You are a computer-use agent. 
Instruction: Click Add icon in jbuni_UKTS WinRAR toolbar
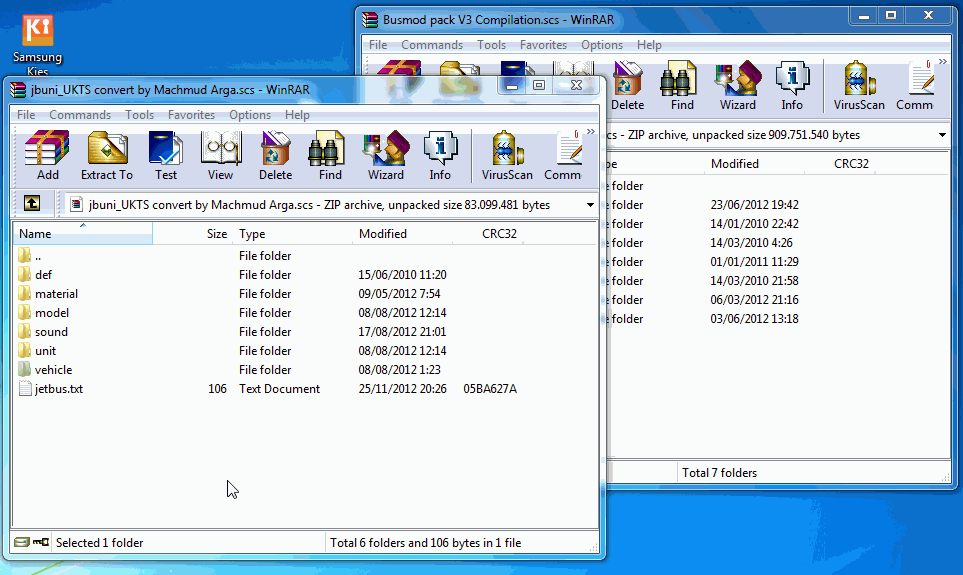(47, 155)
